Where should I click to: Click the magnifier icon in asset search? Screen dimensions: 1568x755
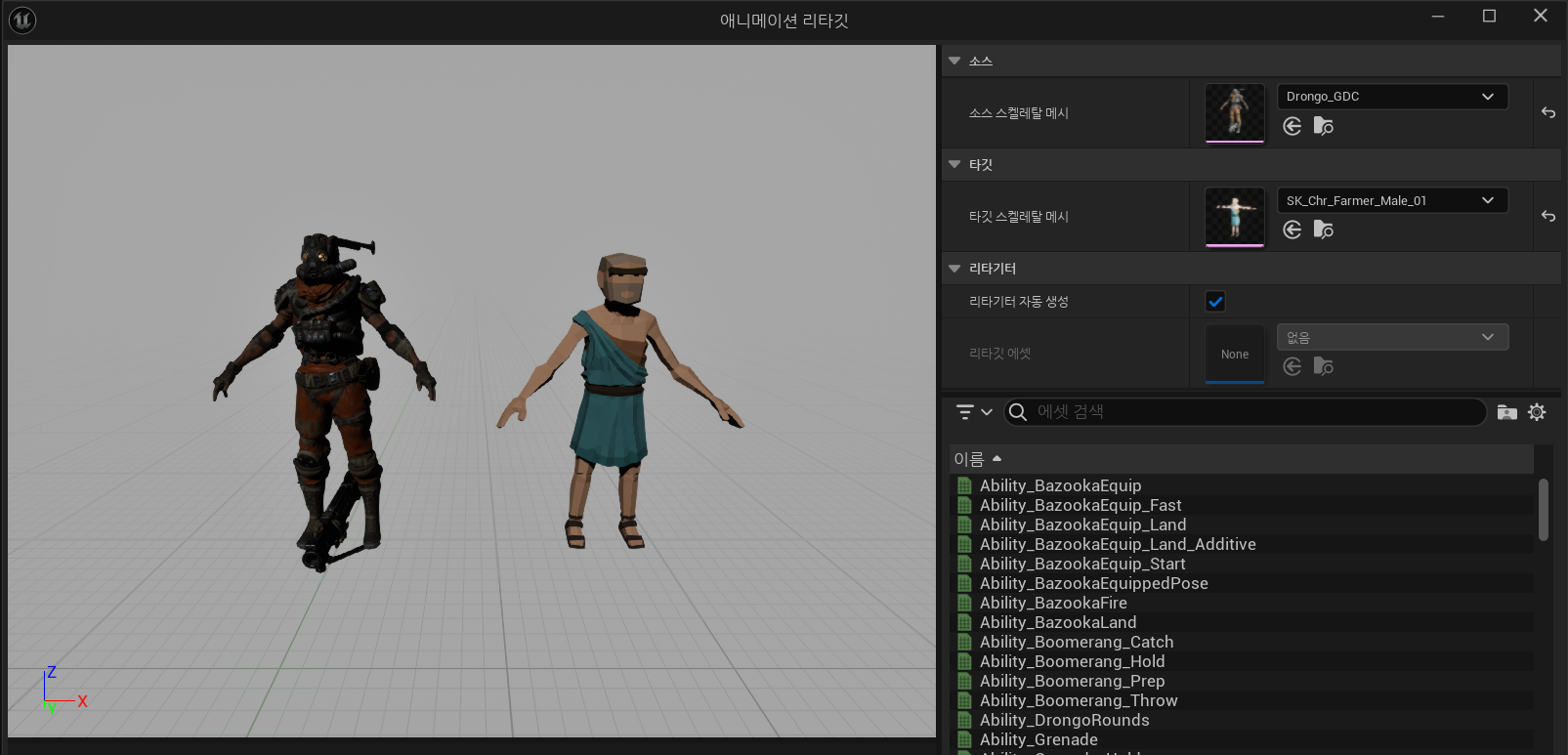point(1018,412)
